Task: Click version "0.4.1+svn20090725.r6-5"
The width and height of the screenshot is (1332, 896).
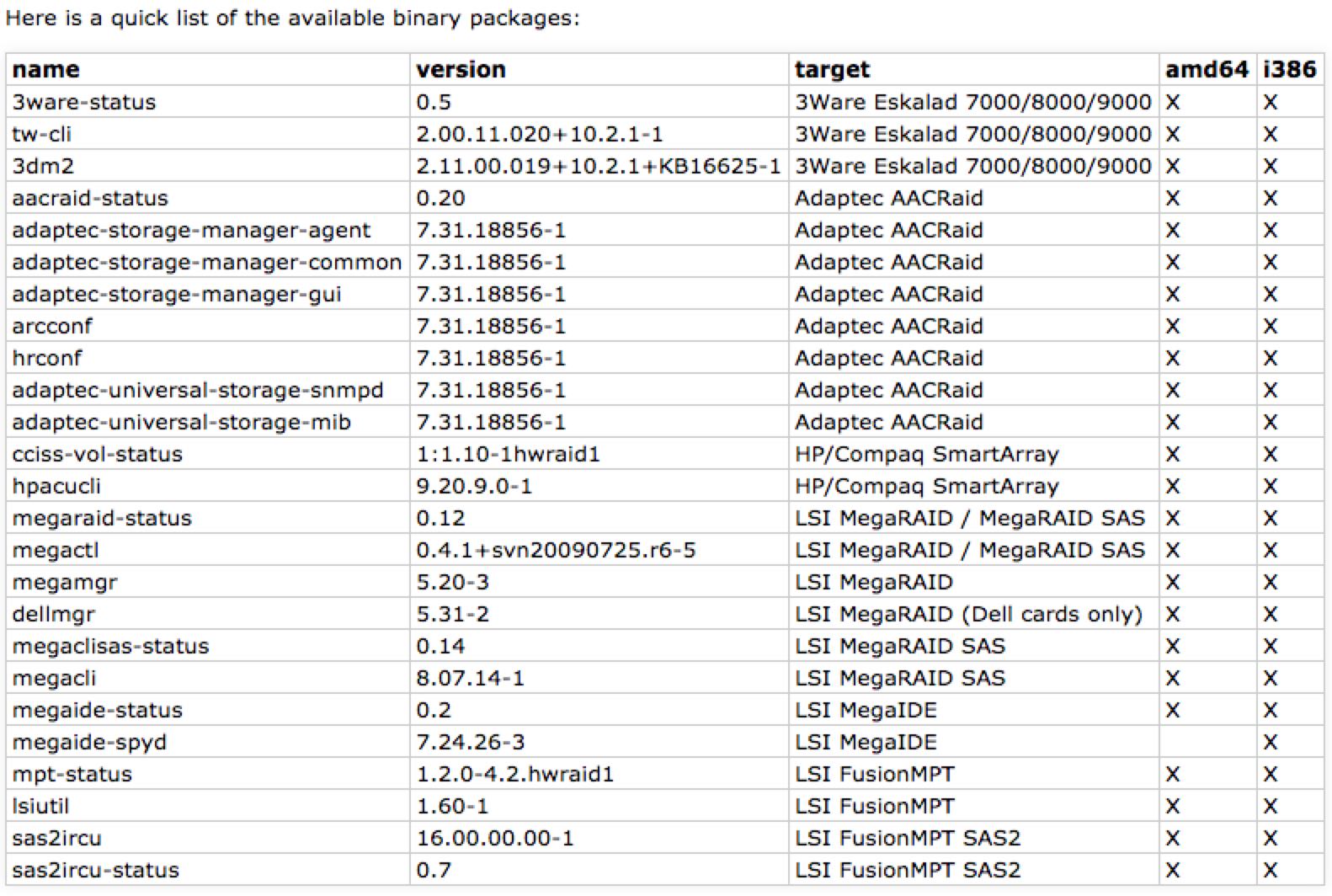Action: [x=556, y=550]
